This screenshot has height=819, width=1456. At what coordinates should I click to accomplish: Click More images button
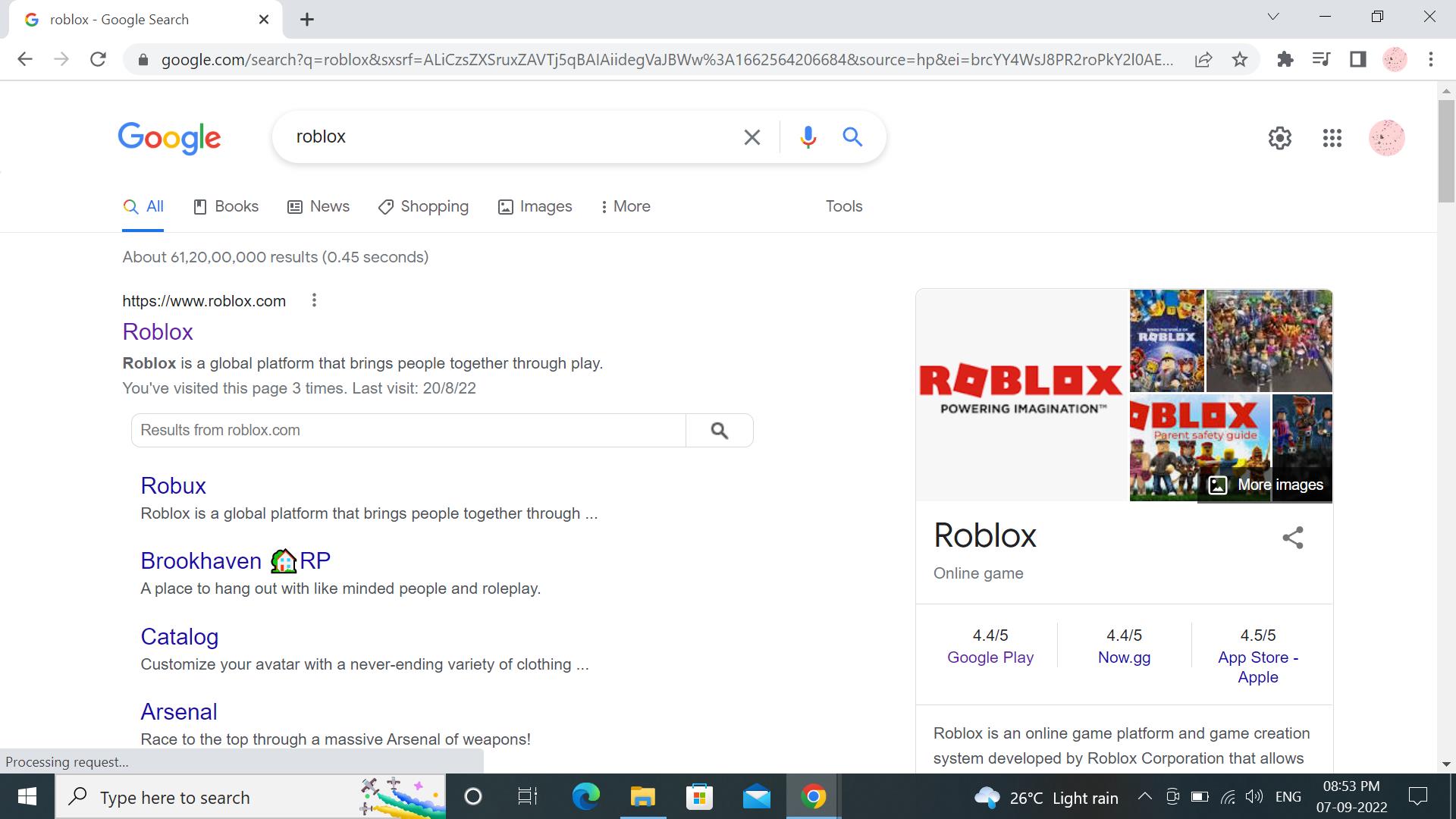click(x=1266, y=485)
